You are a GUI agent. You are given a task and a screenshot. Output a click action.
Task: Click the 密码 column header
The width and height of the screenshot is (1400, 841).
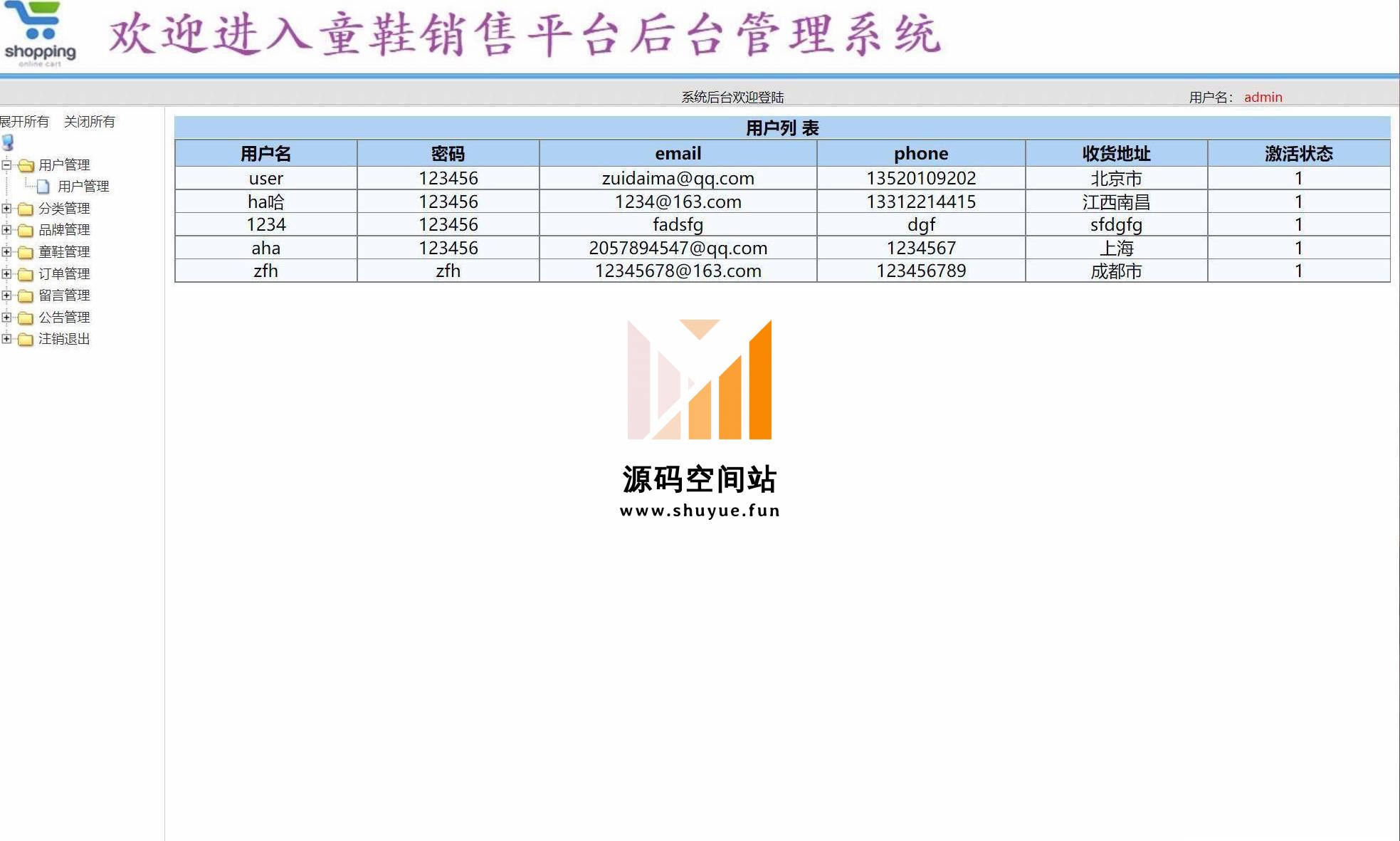(448, 154)
